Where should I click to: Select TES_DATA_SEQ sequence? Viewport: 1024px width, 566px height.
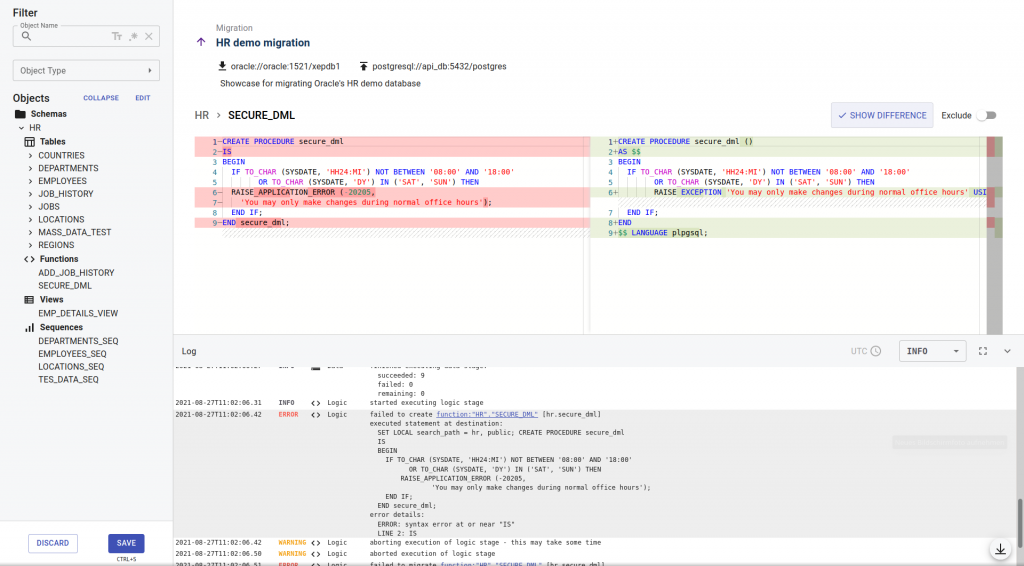click(x=68, y=379)
